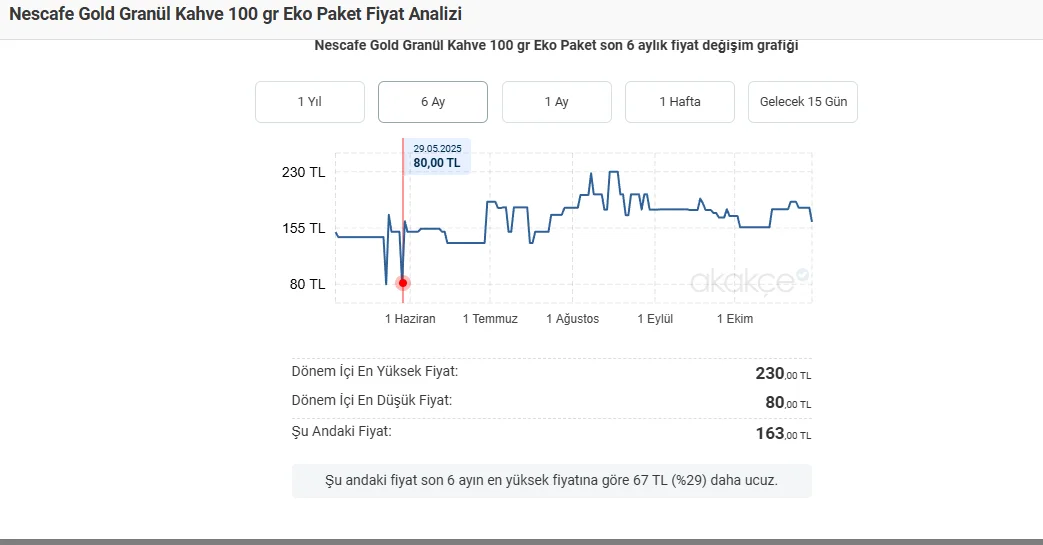Click the red data point on chart
Image resolution: width=1043 pixels, height=545 pixels.
402,283
